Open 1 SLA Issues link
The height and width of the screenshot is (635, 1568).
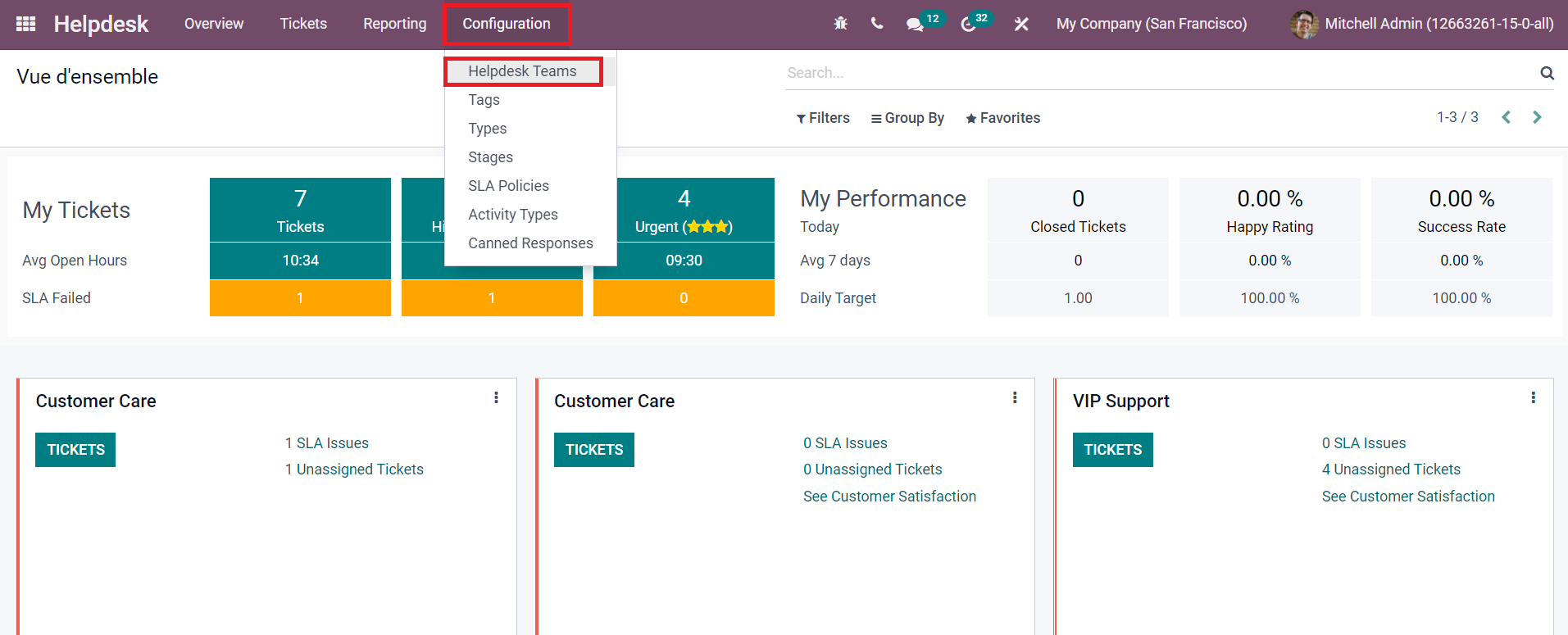pyautogui.click(x=327, y=443)
